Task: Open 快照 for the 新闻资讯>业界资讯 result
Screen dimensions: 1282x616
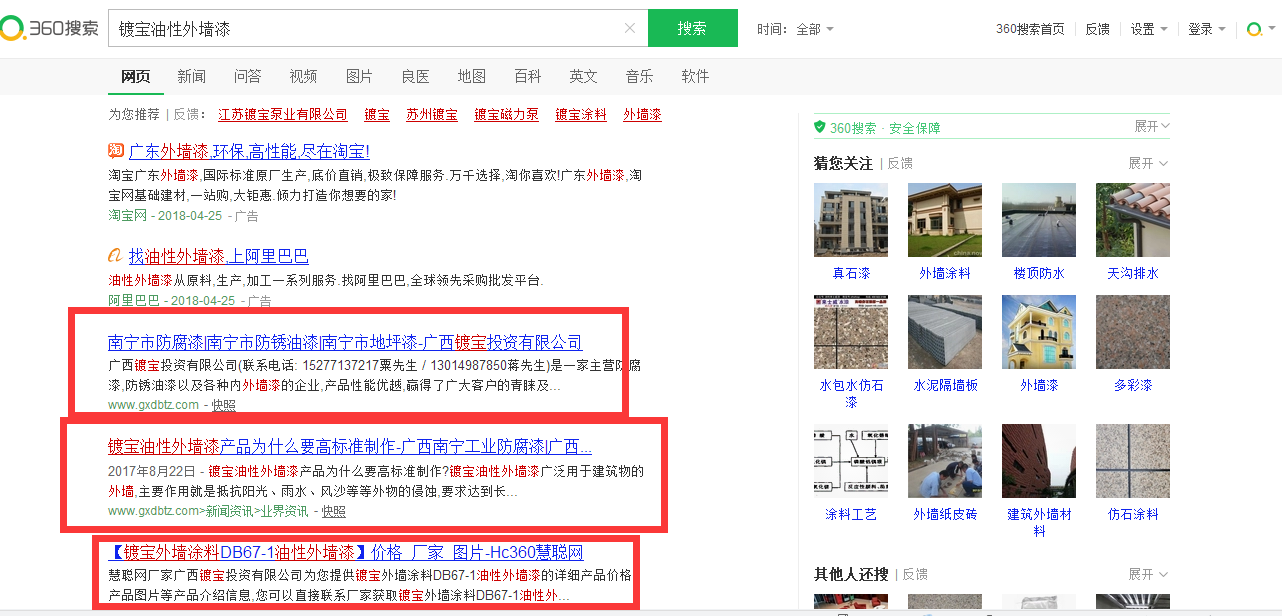Action: click(333, 511)
